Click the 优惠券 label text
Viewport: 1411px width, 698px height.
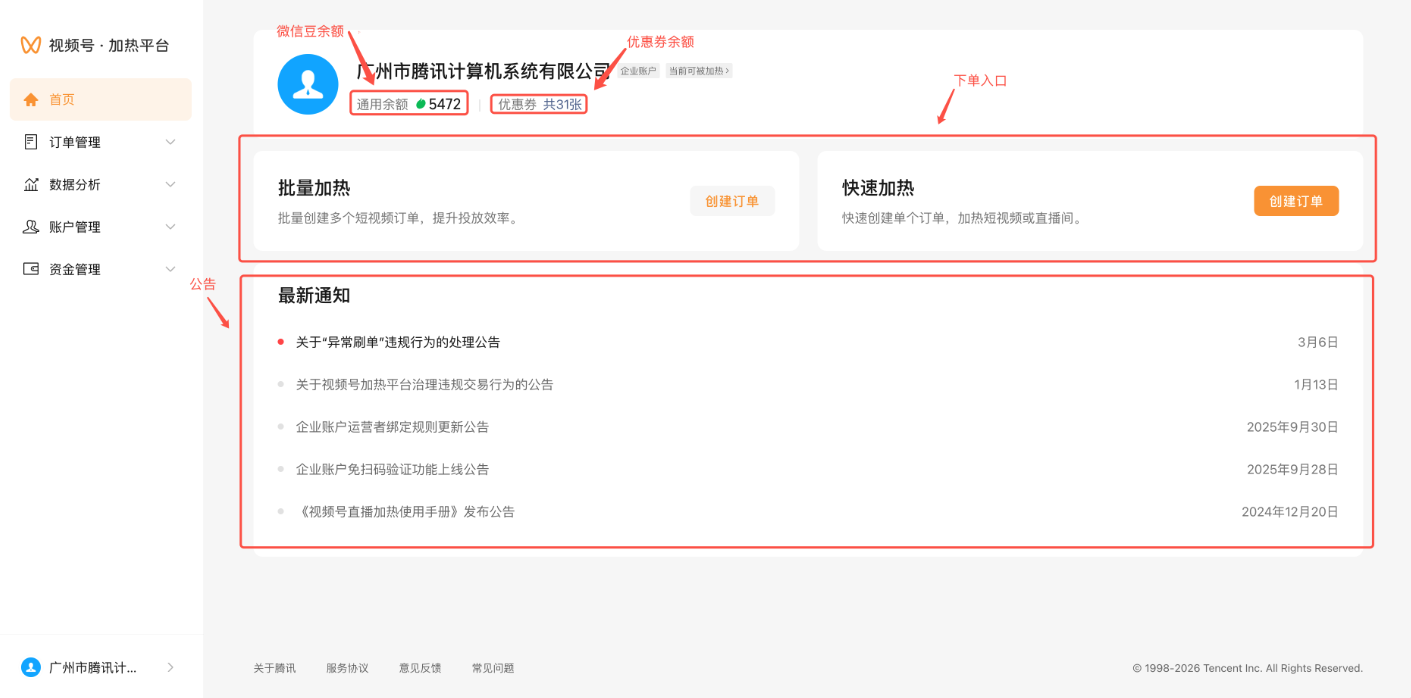click(518, 104)
